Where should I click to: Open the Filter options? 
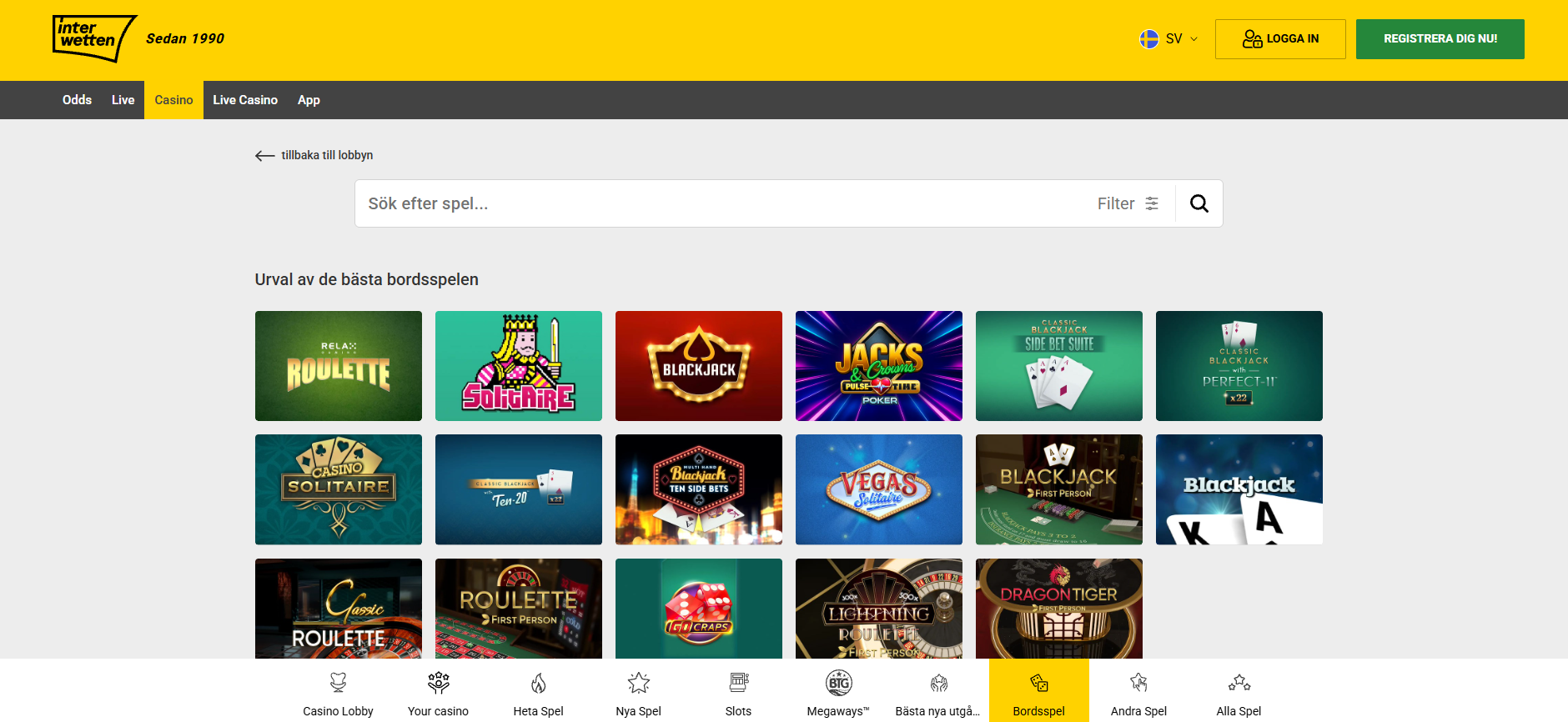click(1128, 203)
